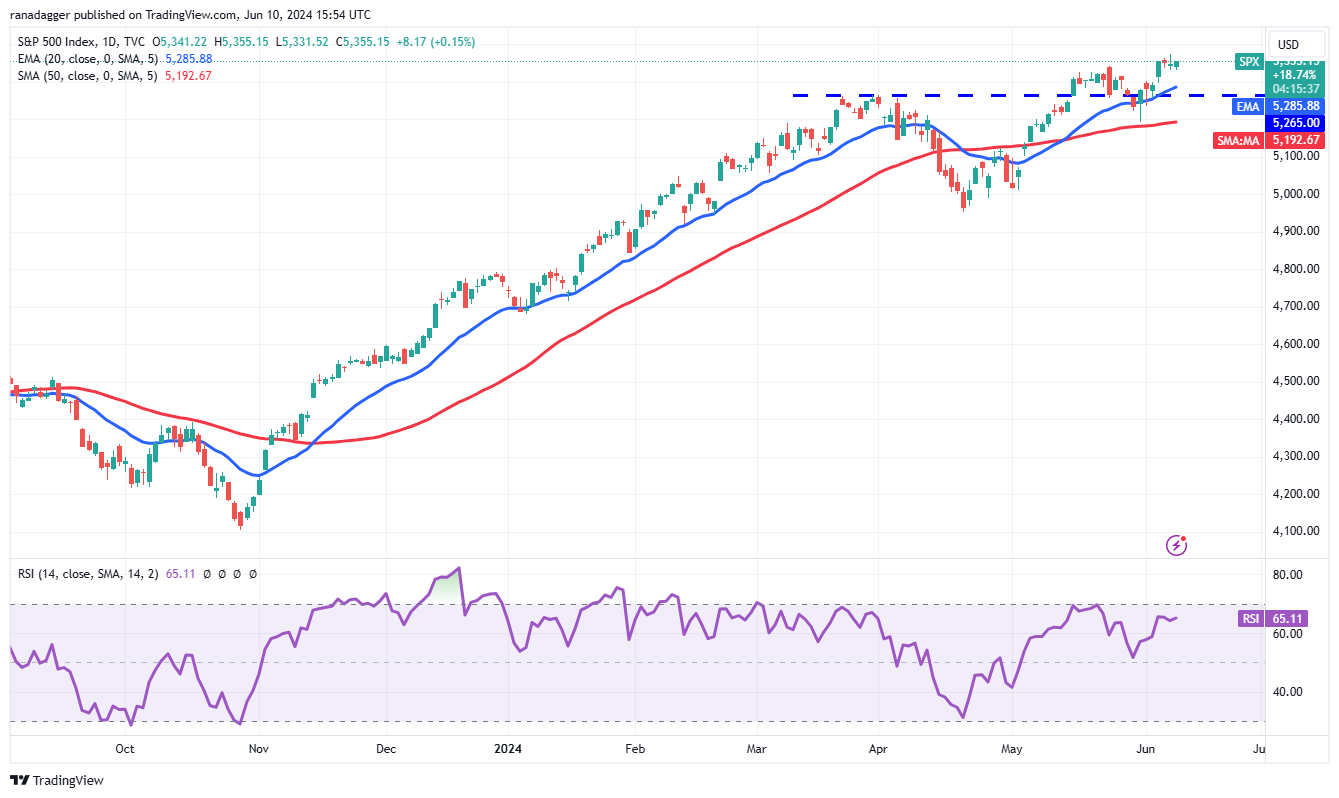Select the green SPX price label
The height and width of the screenshot is (798, 1339).
pyautogui.click(x=1249, y=61)
